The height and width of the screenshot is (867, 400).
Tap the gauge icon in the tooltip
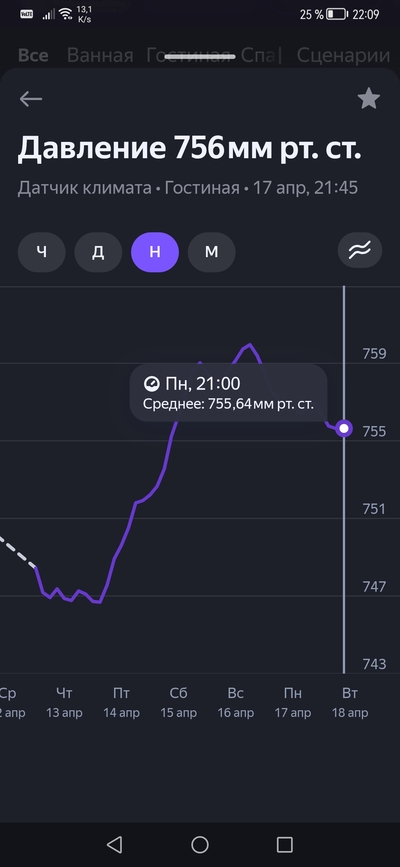(150, 383)
